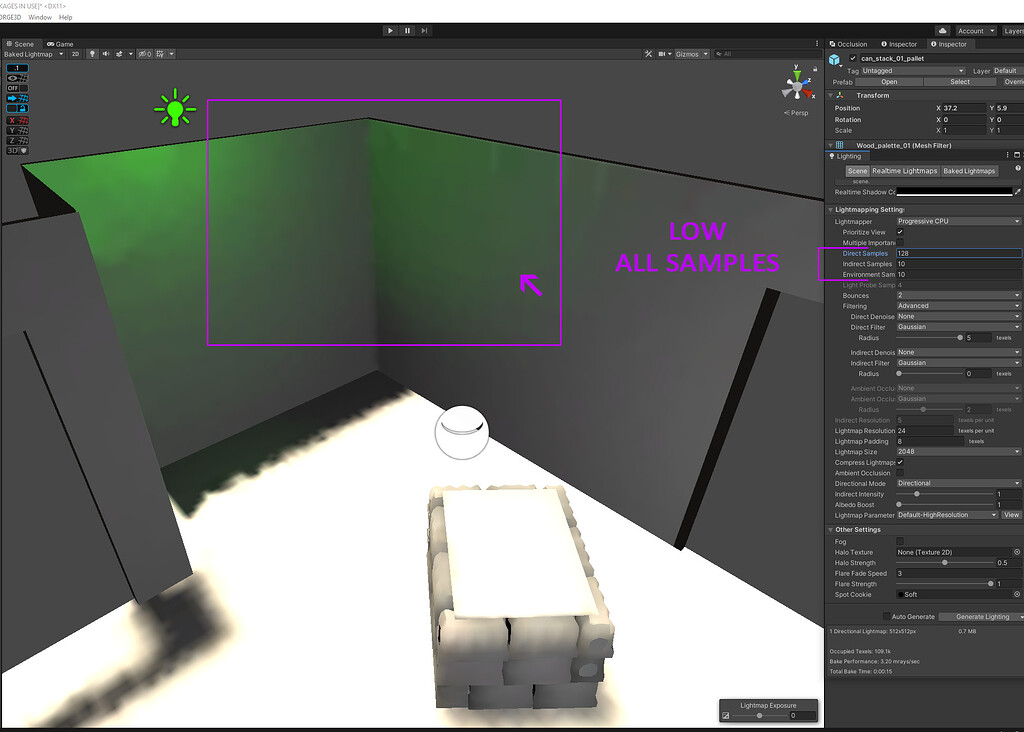Click the lock padlock overlay icon

tap(21, 107)
